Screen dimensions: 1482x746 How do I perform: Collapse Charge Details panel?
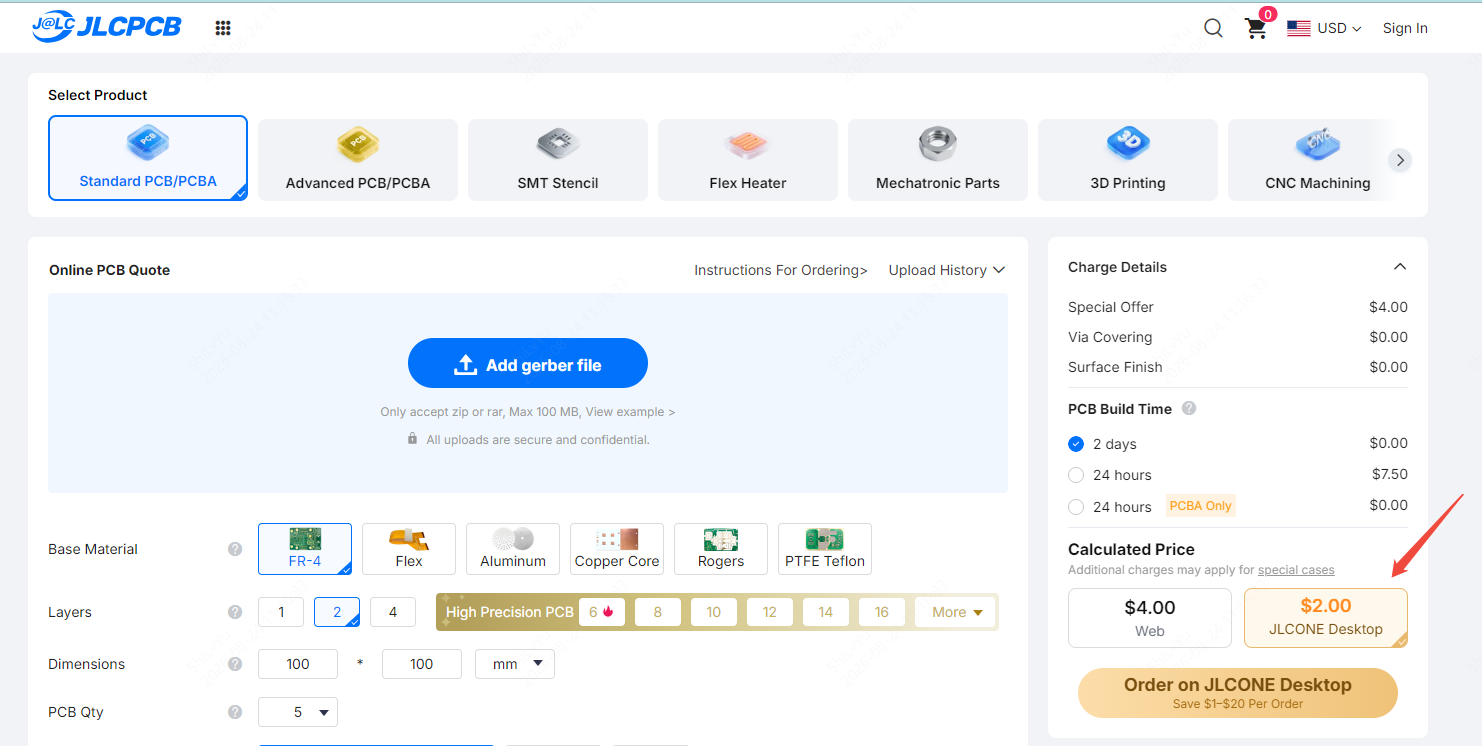click(1400, 267)
